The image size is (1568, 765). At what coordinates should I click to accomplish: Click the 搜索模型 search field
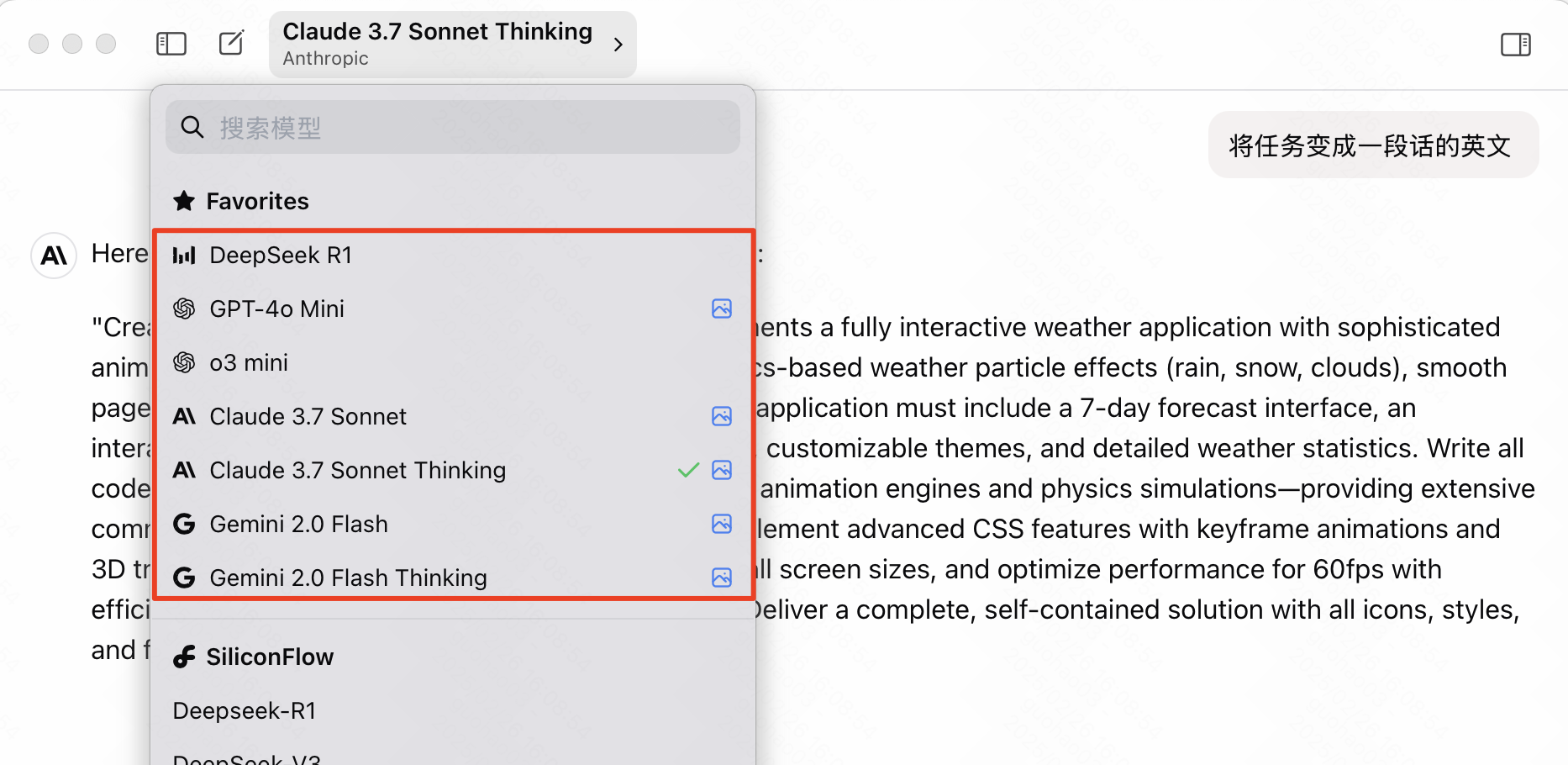pyautogui.click(x=453, y=127)
